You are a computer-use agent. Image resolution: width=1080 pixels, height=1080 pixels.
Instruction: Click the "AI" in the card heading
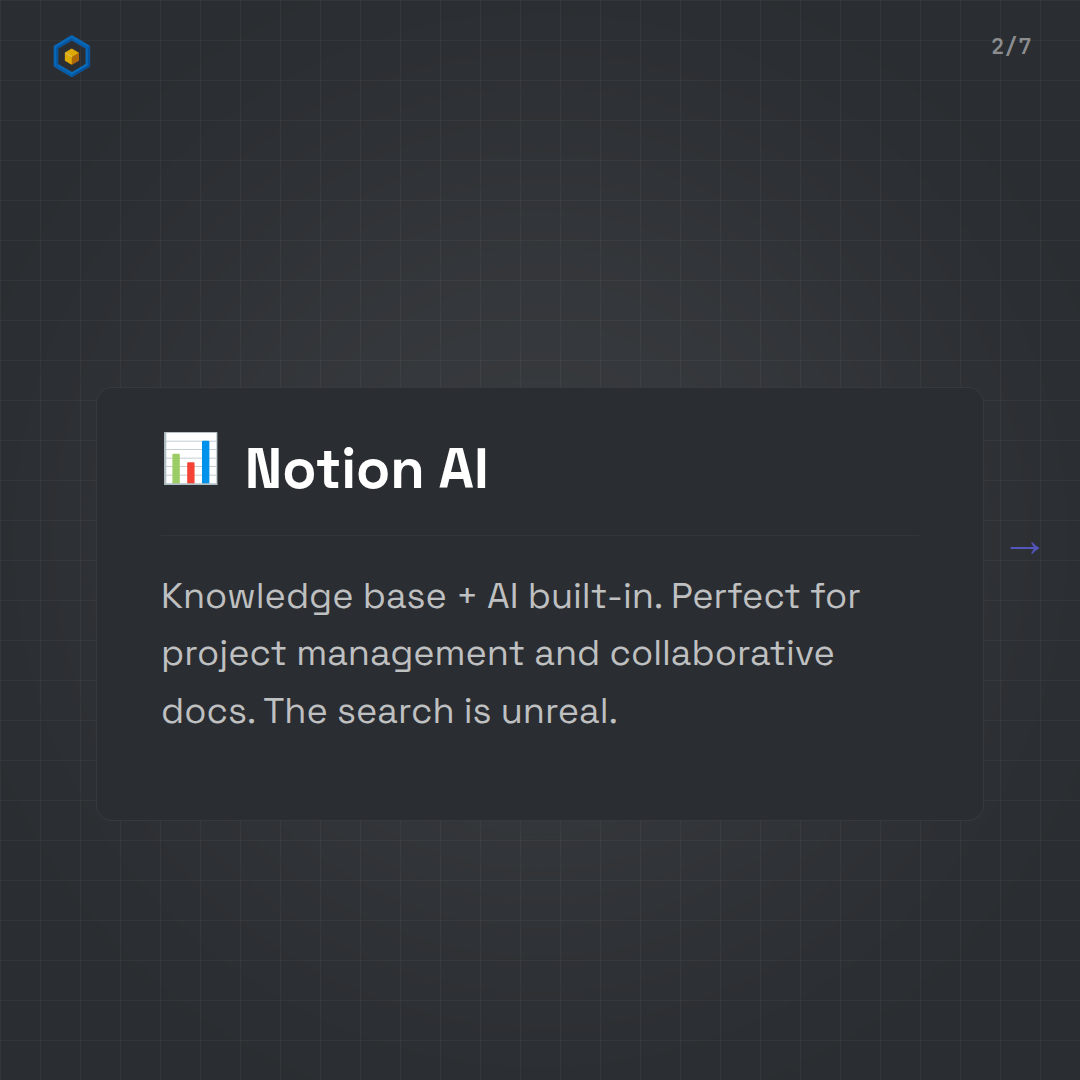click(462, 468)
